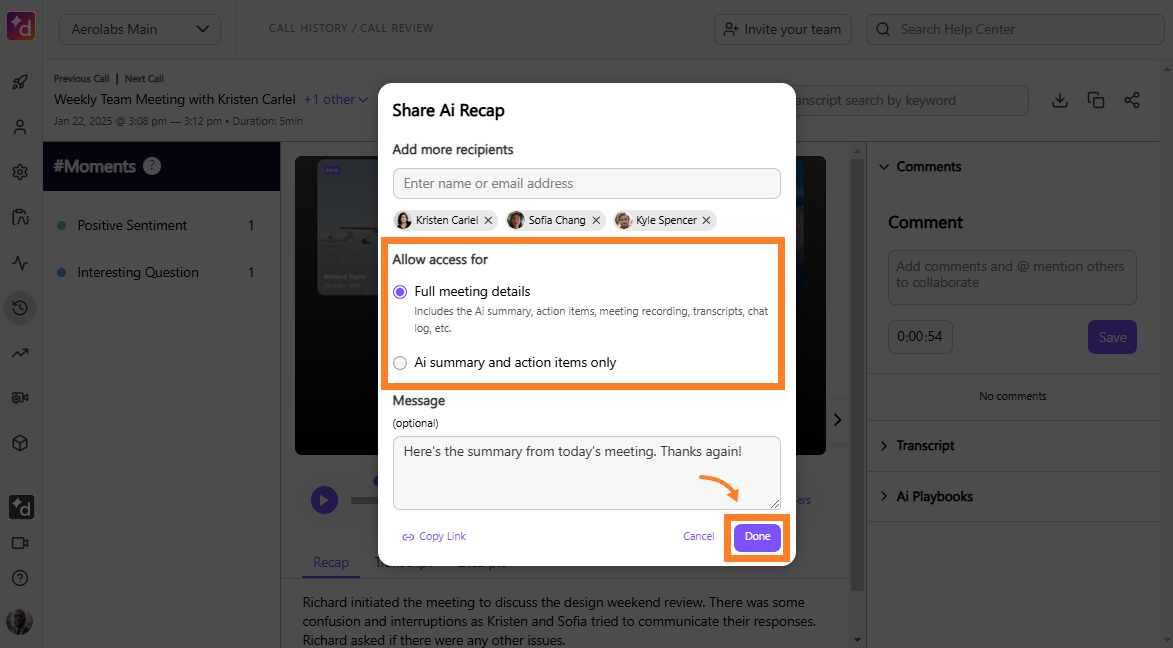
Task: Remove Sofia Chang recipient chip
Action: 596,220
